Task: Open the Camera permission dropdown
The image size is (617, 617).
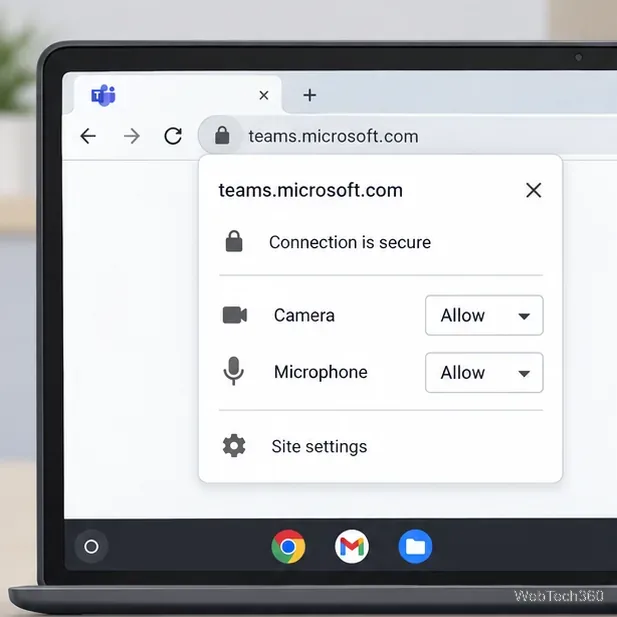Action: pos(484,316)
